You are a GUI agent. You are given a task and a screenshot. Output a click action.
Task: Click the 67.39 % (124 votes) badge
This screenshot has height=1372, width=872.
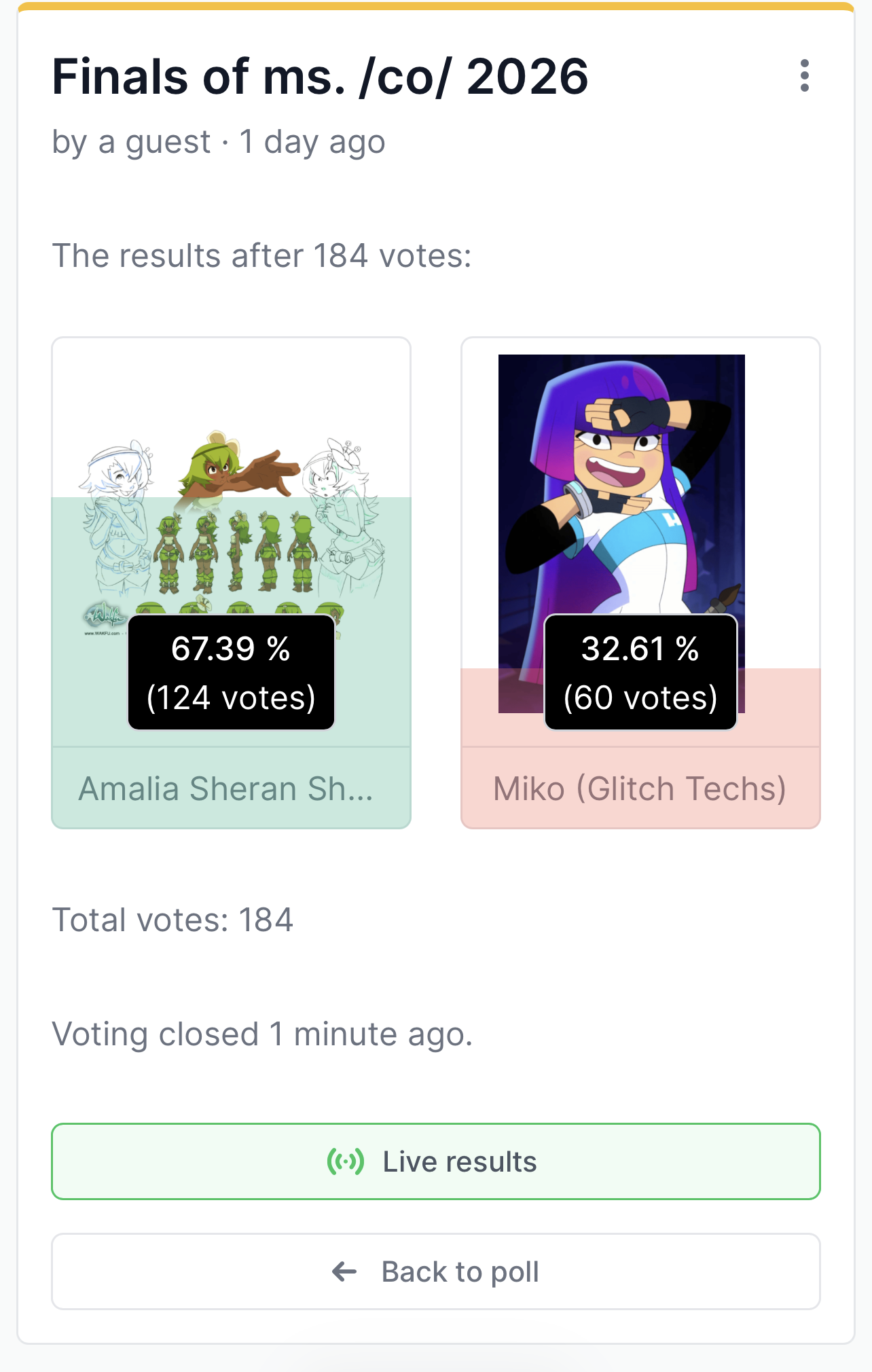[231, 672]
